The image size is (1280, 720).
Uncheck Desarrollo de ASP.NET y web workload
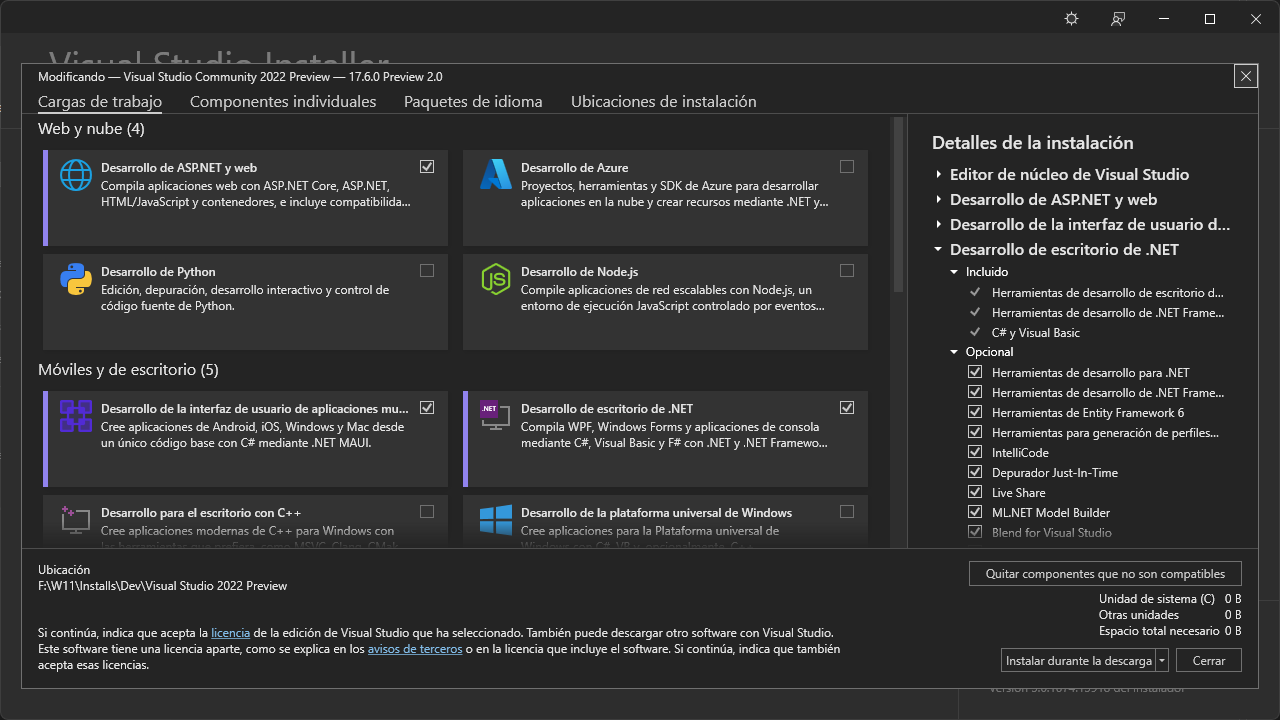pyautogui.click(x=427, y=166)
